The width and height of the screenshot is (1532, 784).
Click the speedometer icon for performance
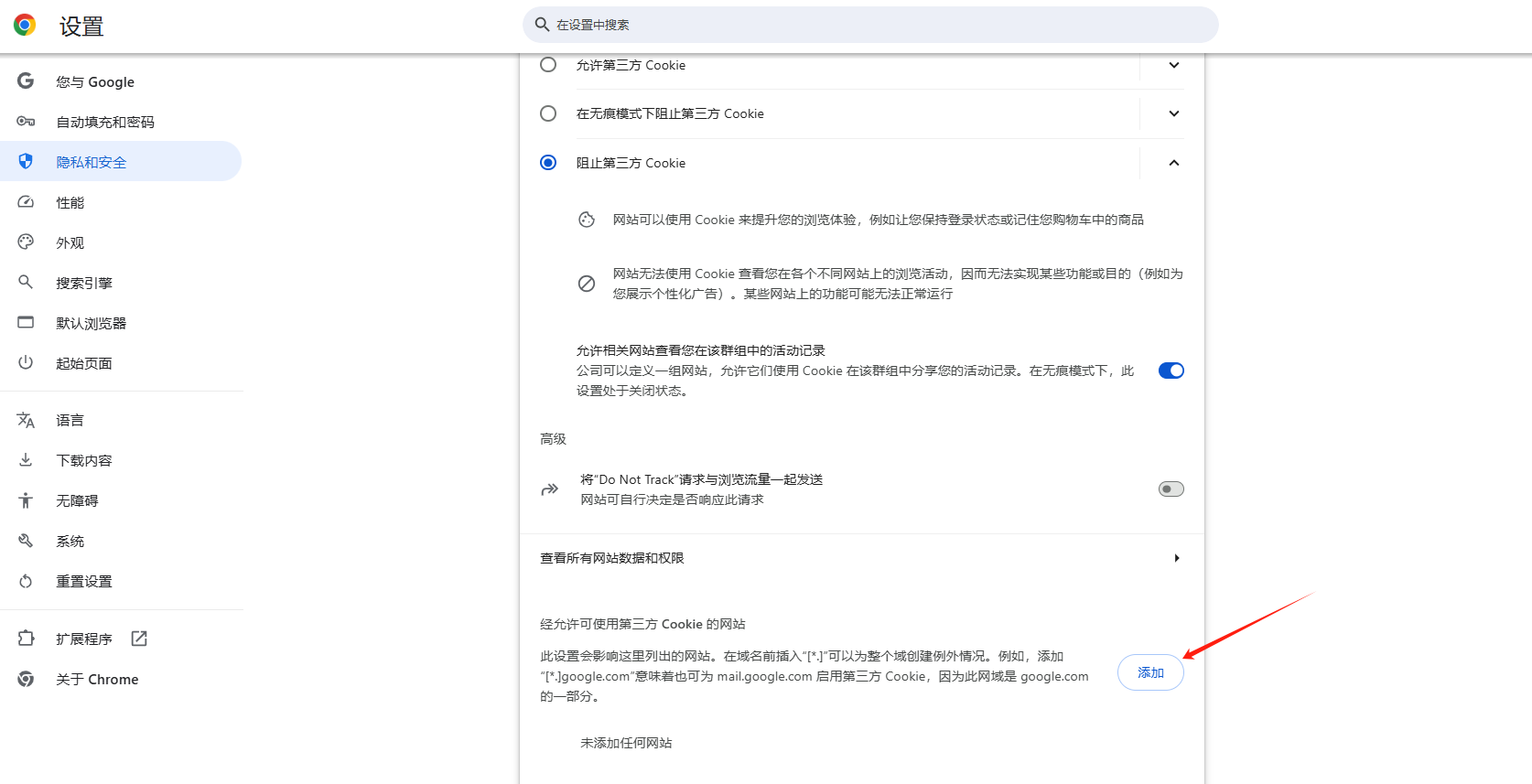(26, 201)
